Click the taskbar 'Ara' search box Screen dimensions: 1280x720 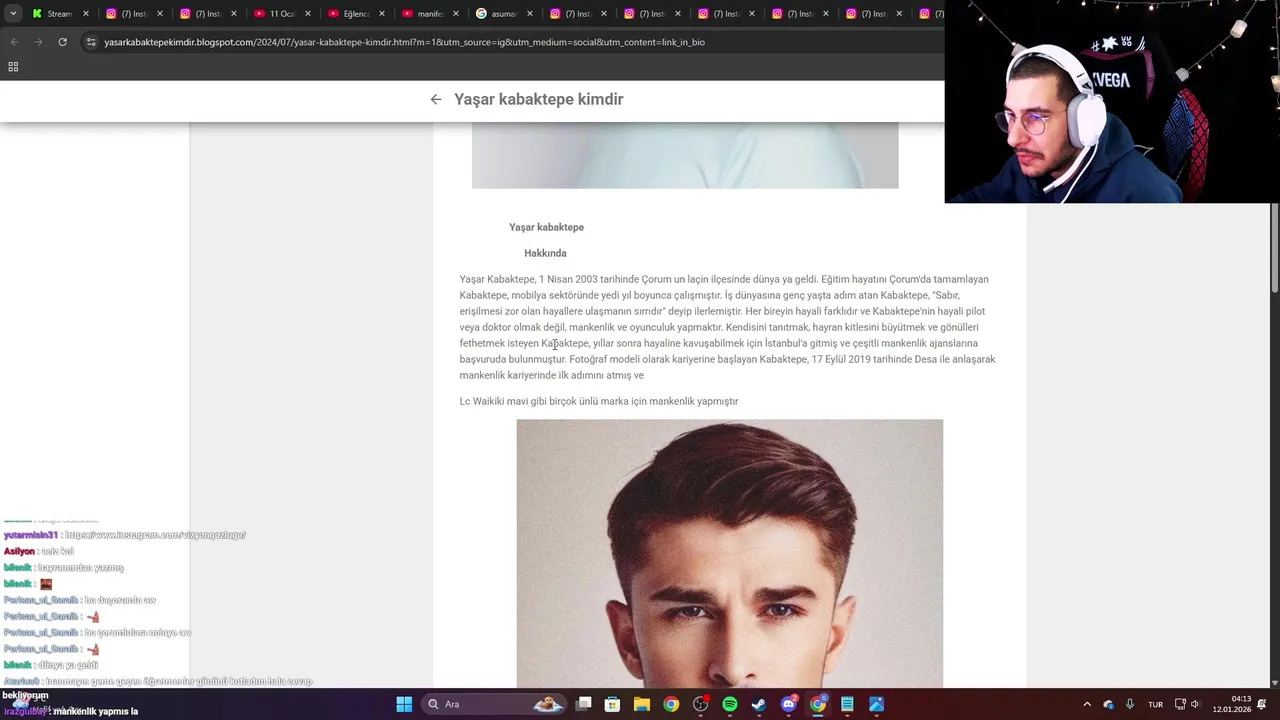coord(494,704)
